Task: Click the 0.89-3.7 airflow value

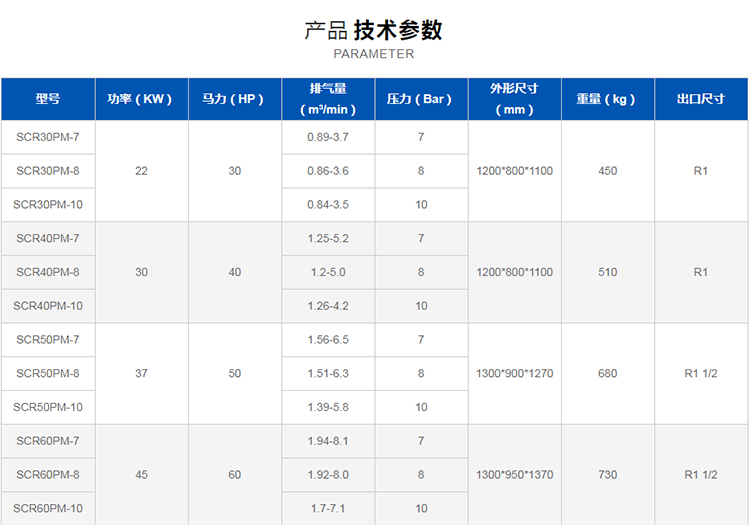Action: coord(327,137)
